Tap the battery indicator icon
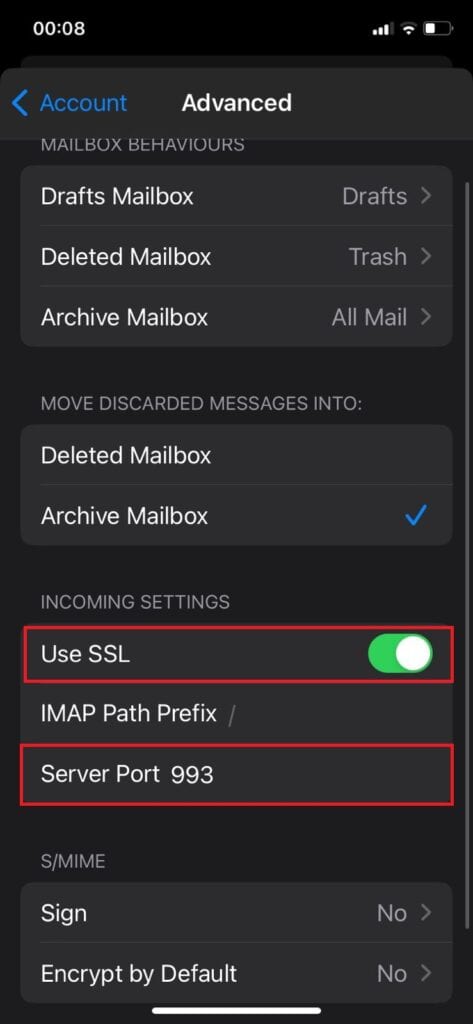 438,29
